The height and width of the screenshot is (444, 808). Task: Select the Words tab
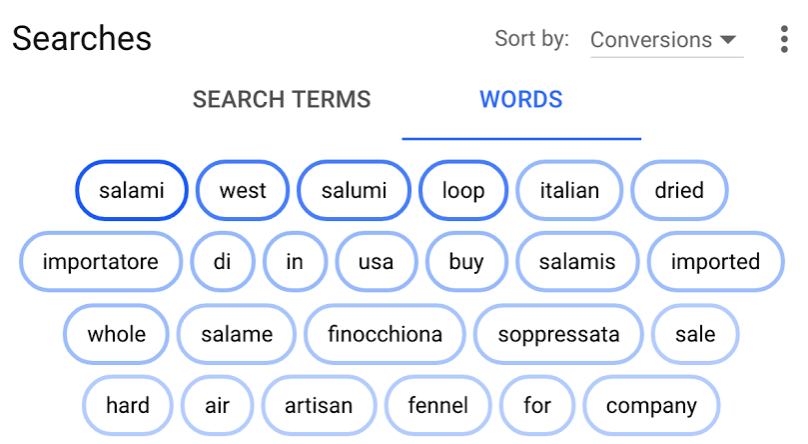tap(521, 99)
